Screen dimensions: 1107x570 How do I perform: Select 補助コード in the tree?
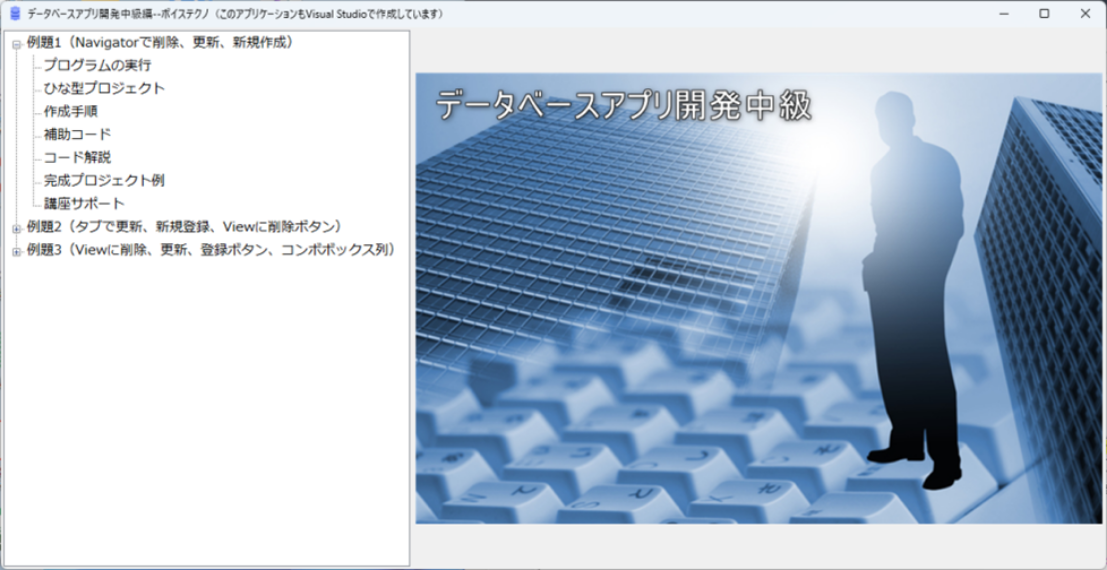[77, 134]
